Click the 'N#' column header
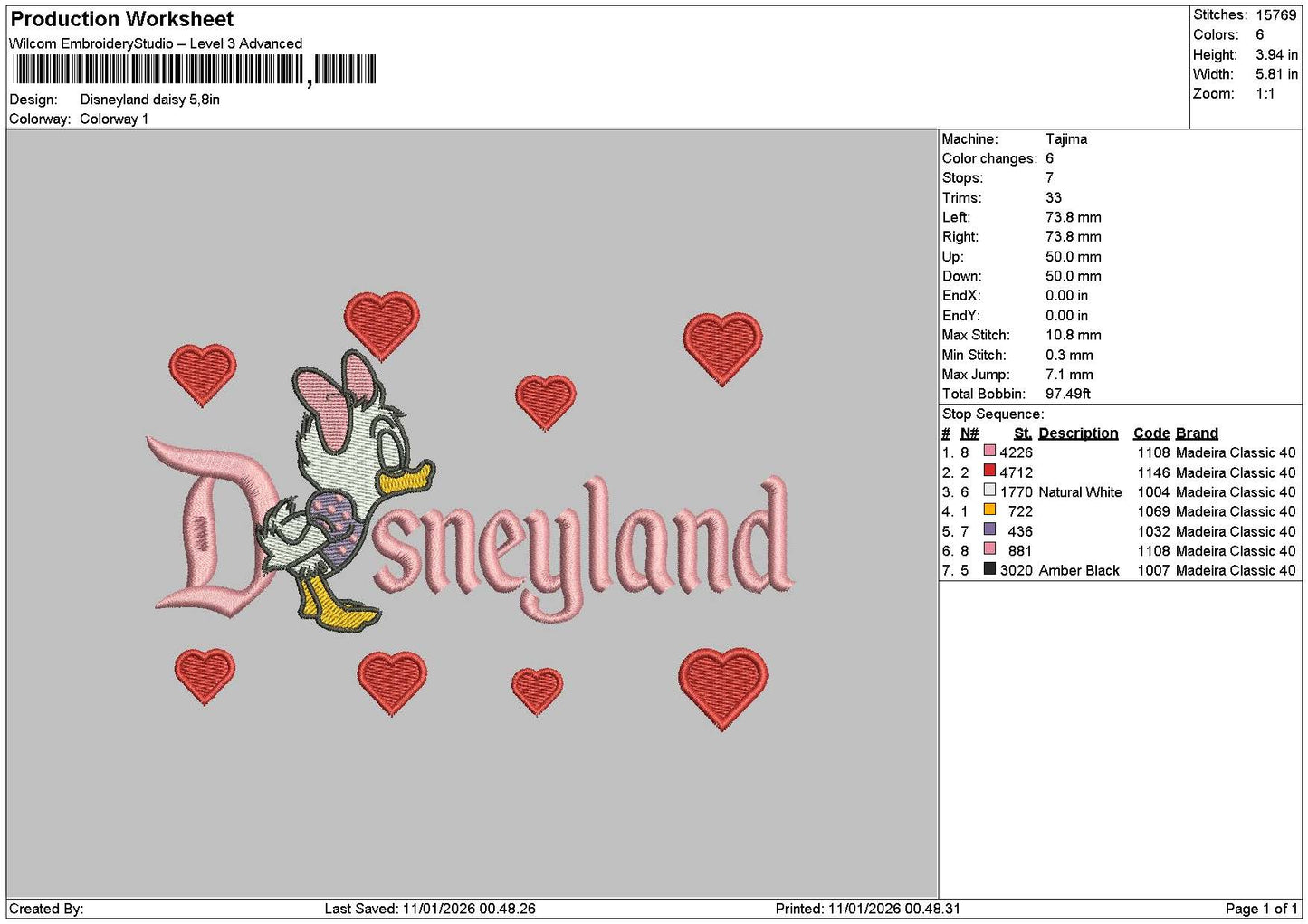This screenshot has height=924, width=1308. pos(969,433)
